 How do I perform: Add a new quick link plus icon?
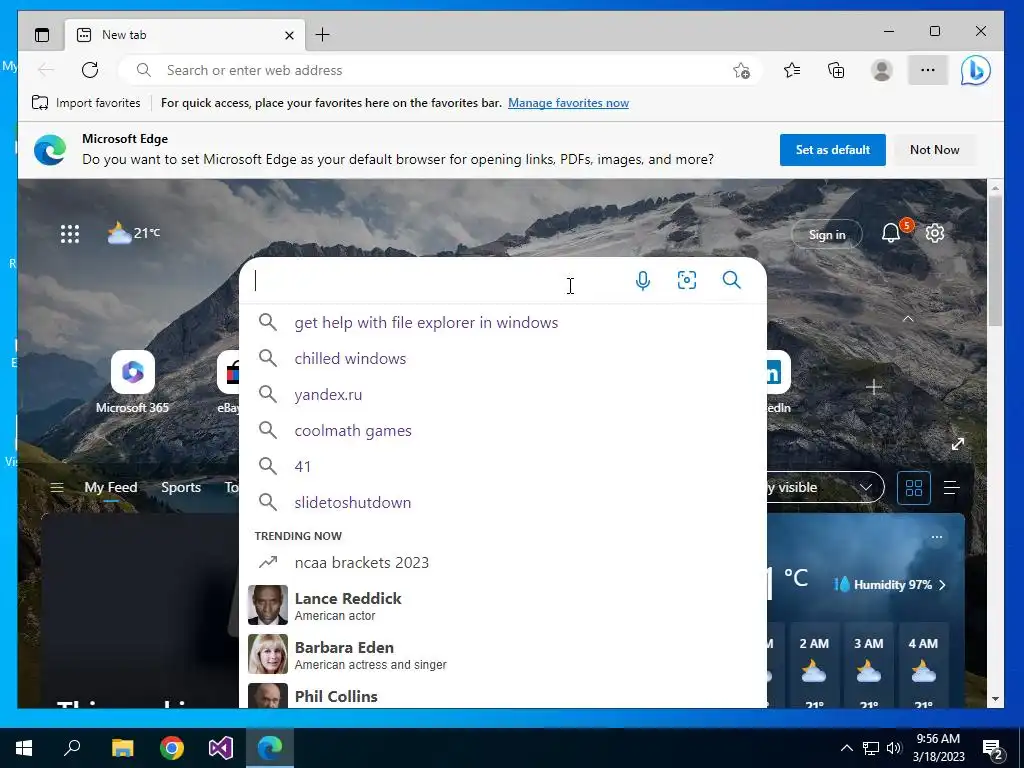coord(874,387)
